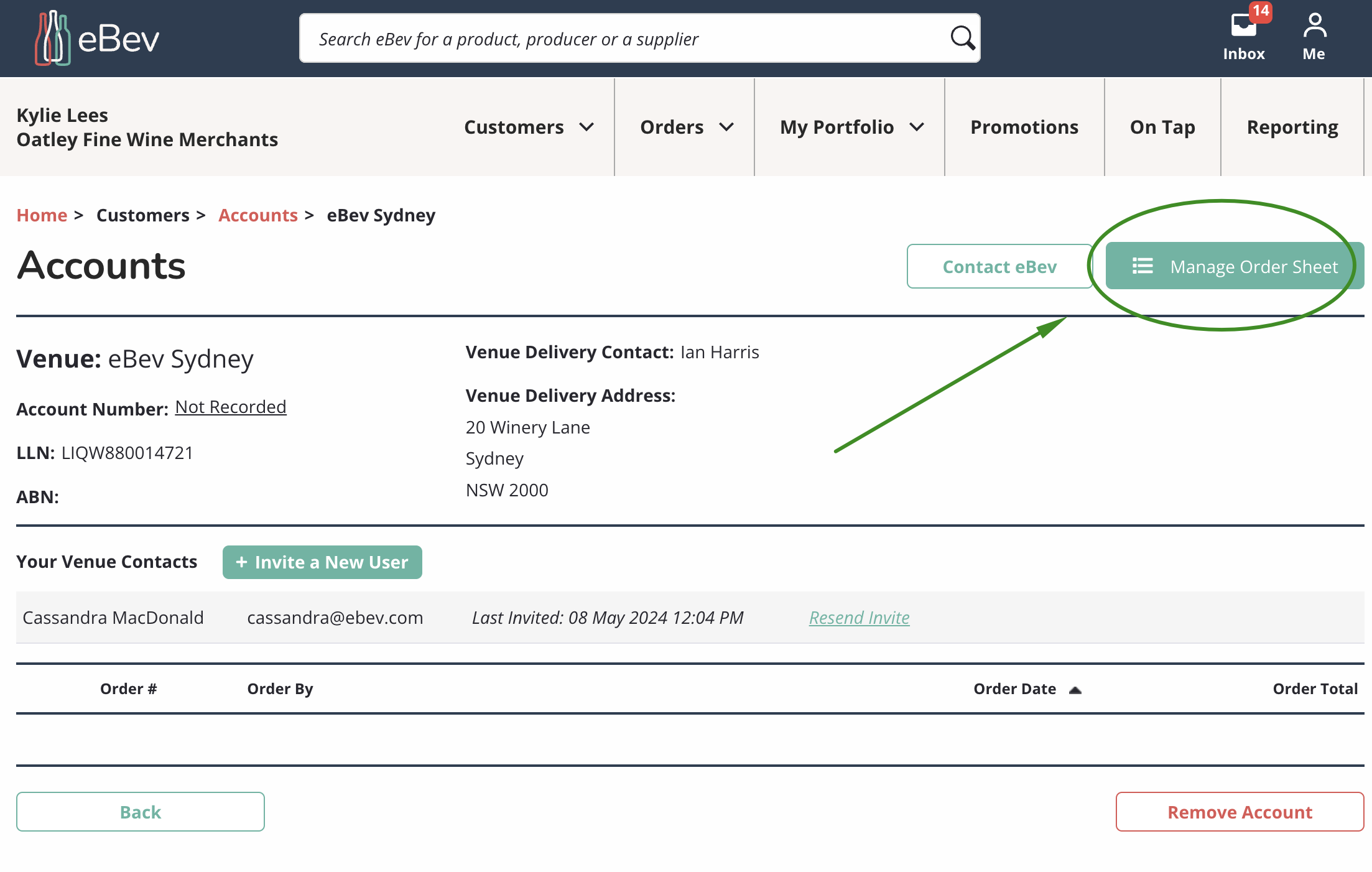Click the eBev bottles logo

pos(52,39)
